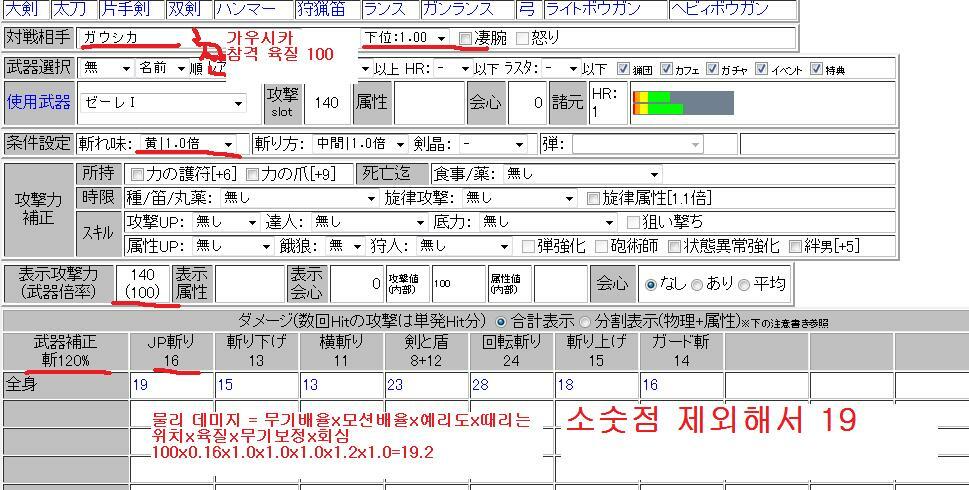
Task: Toggle the 怒り checkbox
Action: click(x=522, y=38)
